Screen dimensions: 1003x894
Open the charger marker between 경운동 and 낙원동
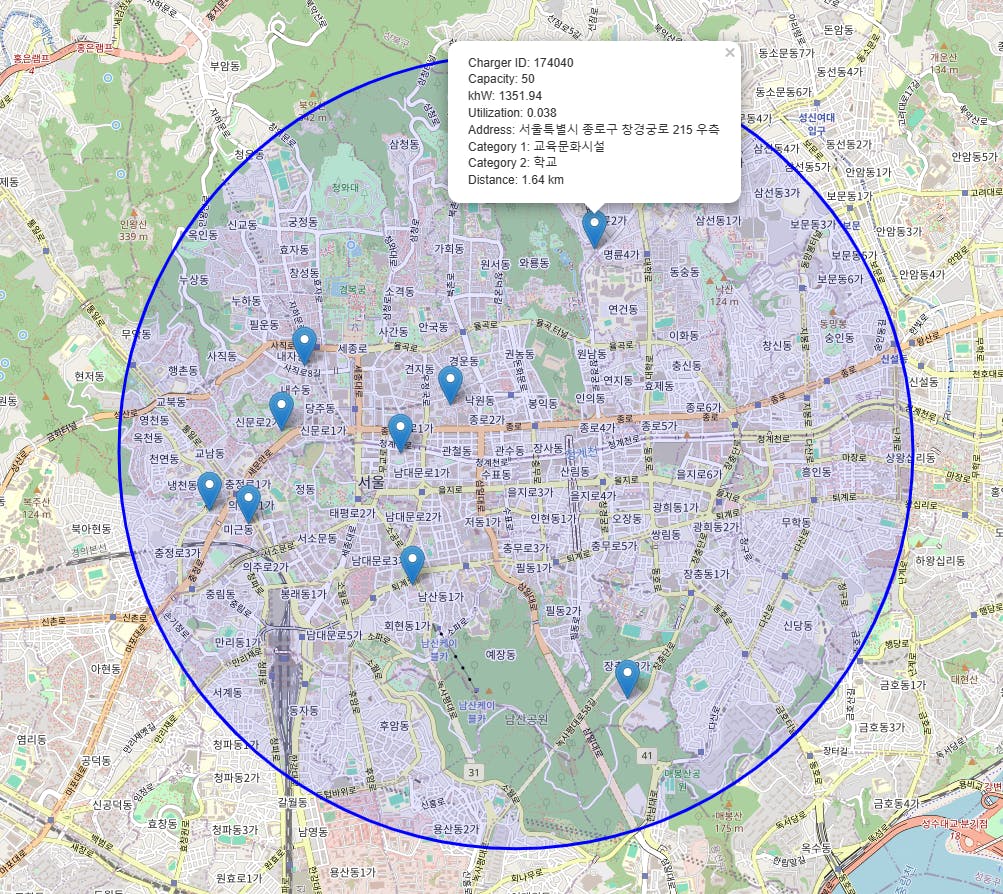(450, 384)
